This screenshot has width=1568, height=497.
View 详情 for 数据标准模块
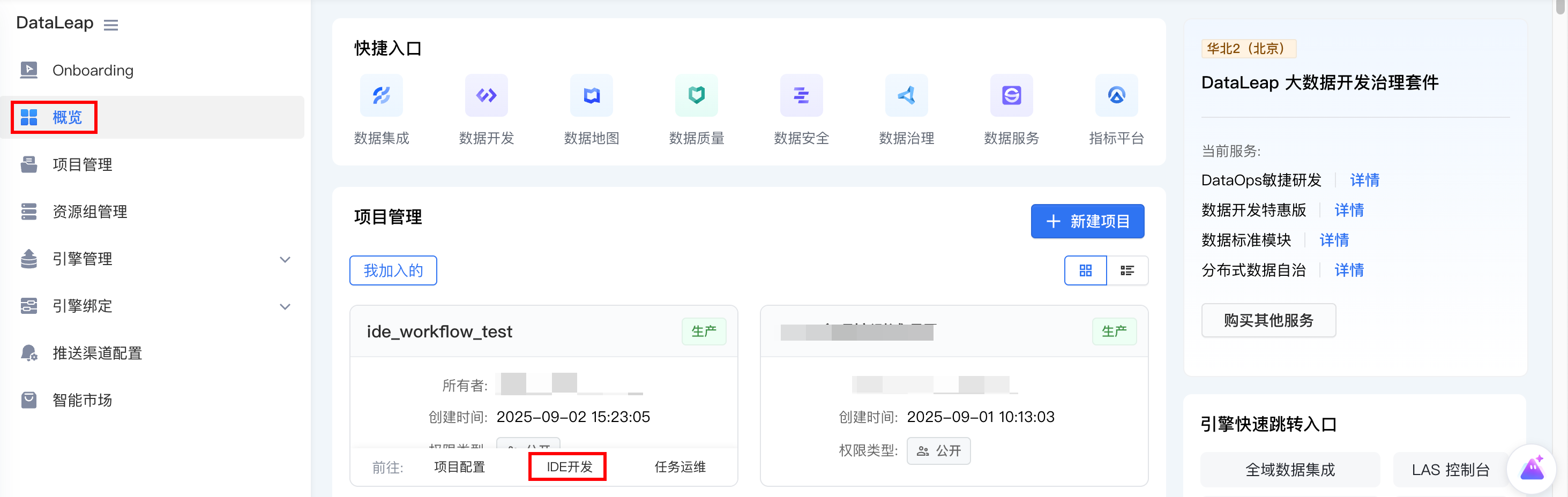[x=1334, y=240]
